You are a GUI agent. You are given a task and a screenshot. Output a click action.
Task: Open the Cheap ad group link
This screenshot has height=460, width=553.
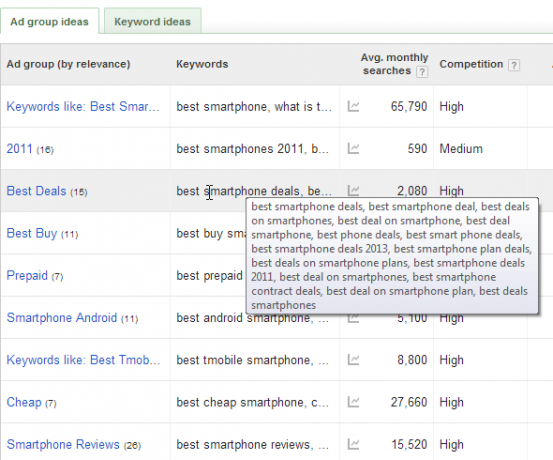tap(24, 402)
